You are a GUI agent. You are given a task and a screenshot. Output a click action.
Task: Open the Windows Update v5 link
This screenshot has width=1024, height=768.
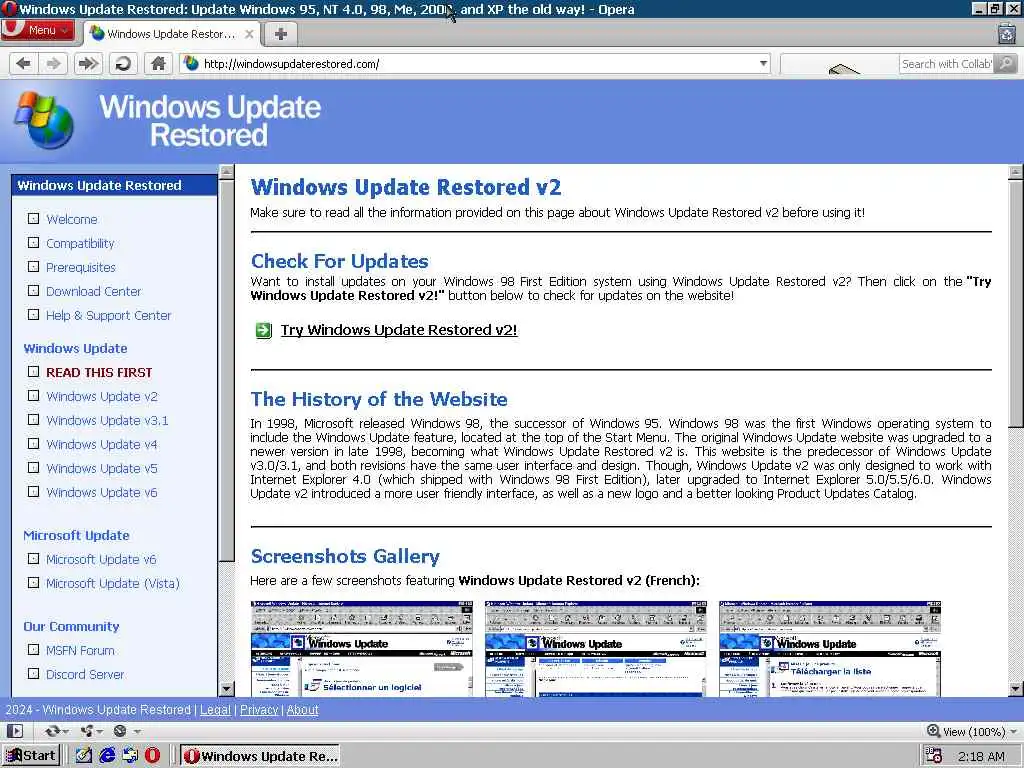(101, 468)
